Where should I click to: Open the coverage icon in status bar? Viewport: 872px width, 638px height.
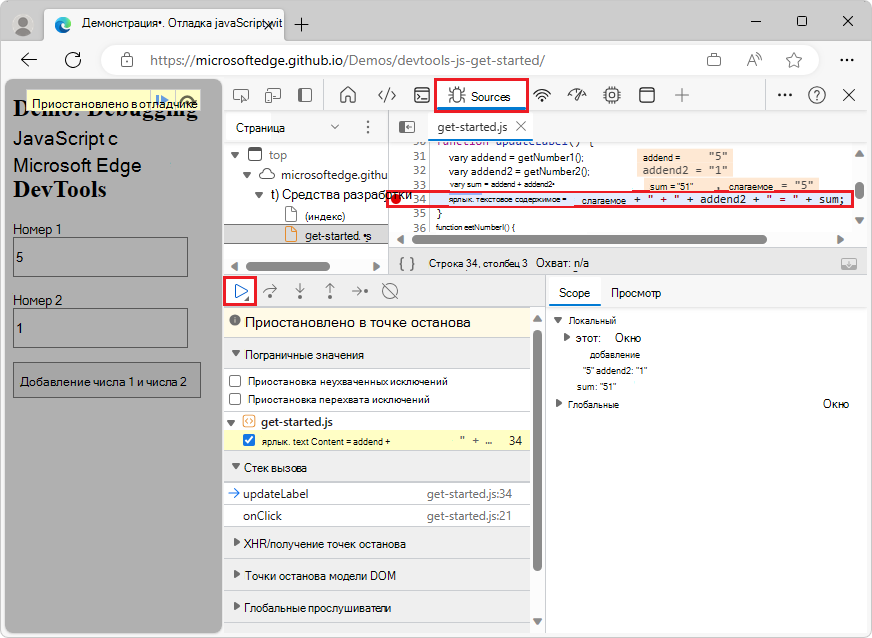pos(849,264)
